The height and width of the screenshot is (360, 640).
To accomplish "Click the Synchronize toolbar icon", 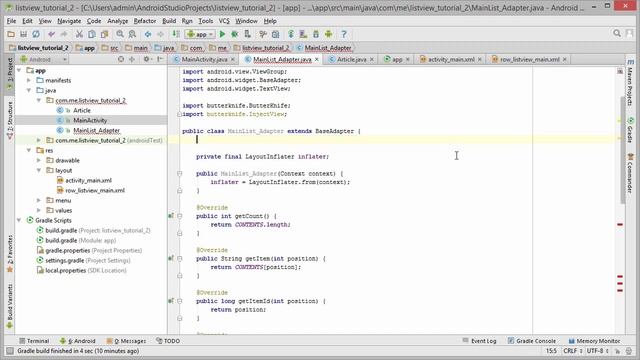I will 36,34.
